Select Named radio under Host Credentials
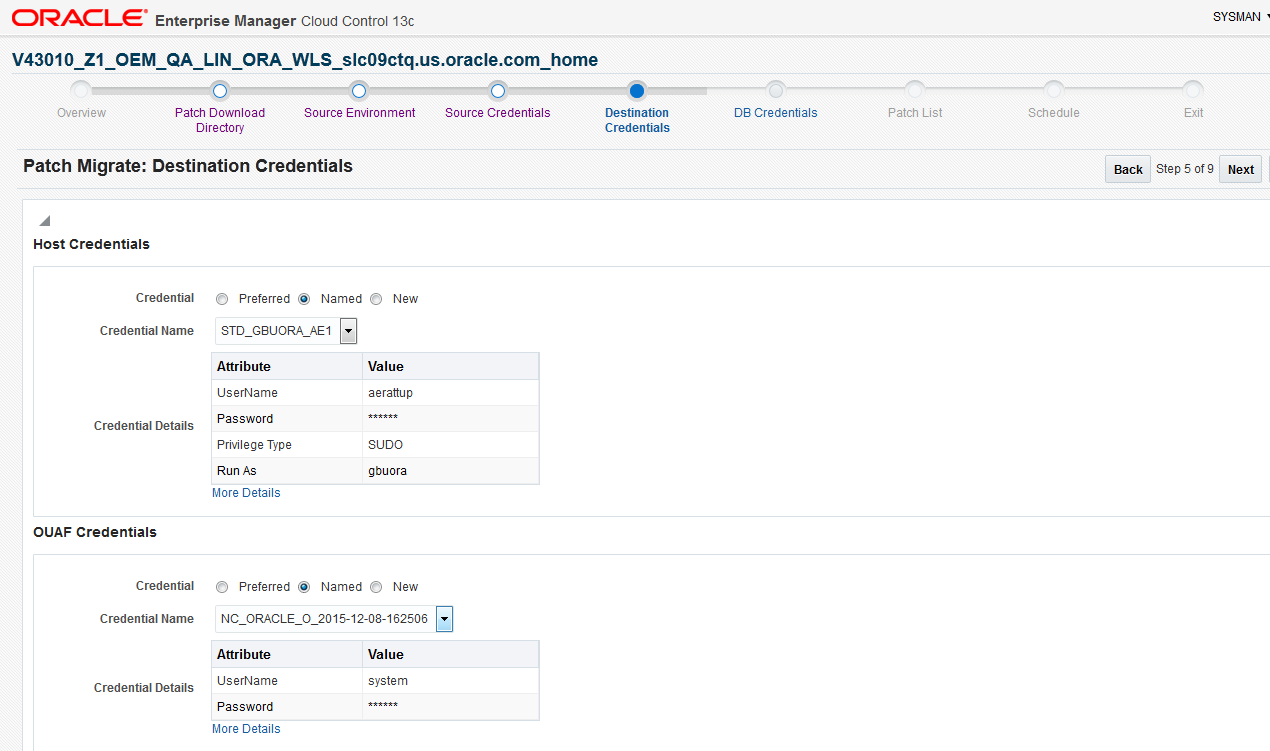This screenshot has width=1270, height=751. click(x=304, y=299)
